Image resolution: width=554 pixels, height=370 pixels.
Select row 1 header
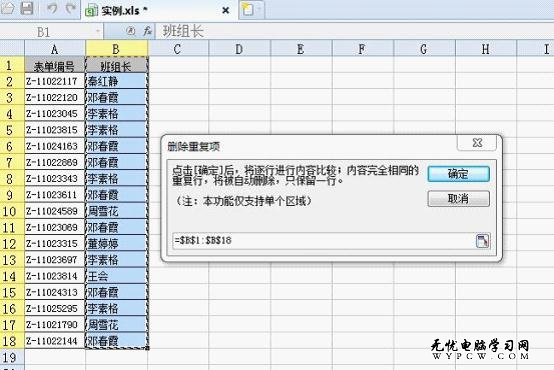(12, 65)
